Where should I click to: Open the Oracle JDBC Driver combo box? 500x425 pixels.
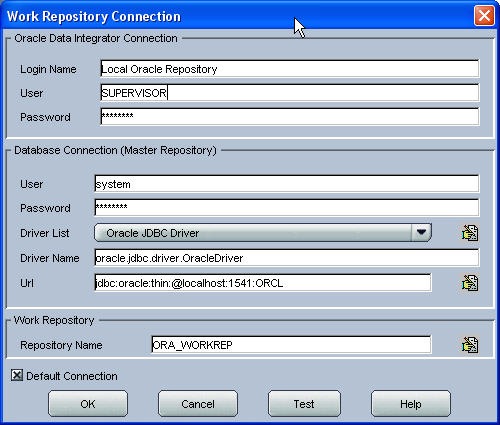[263, 232]
